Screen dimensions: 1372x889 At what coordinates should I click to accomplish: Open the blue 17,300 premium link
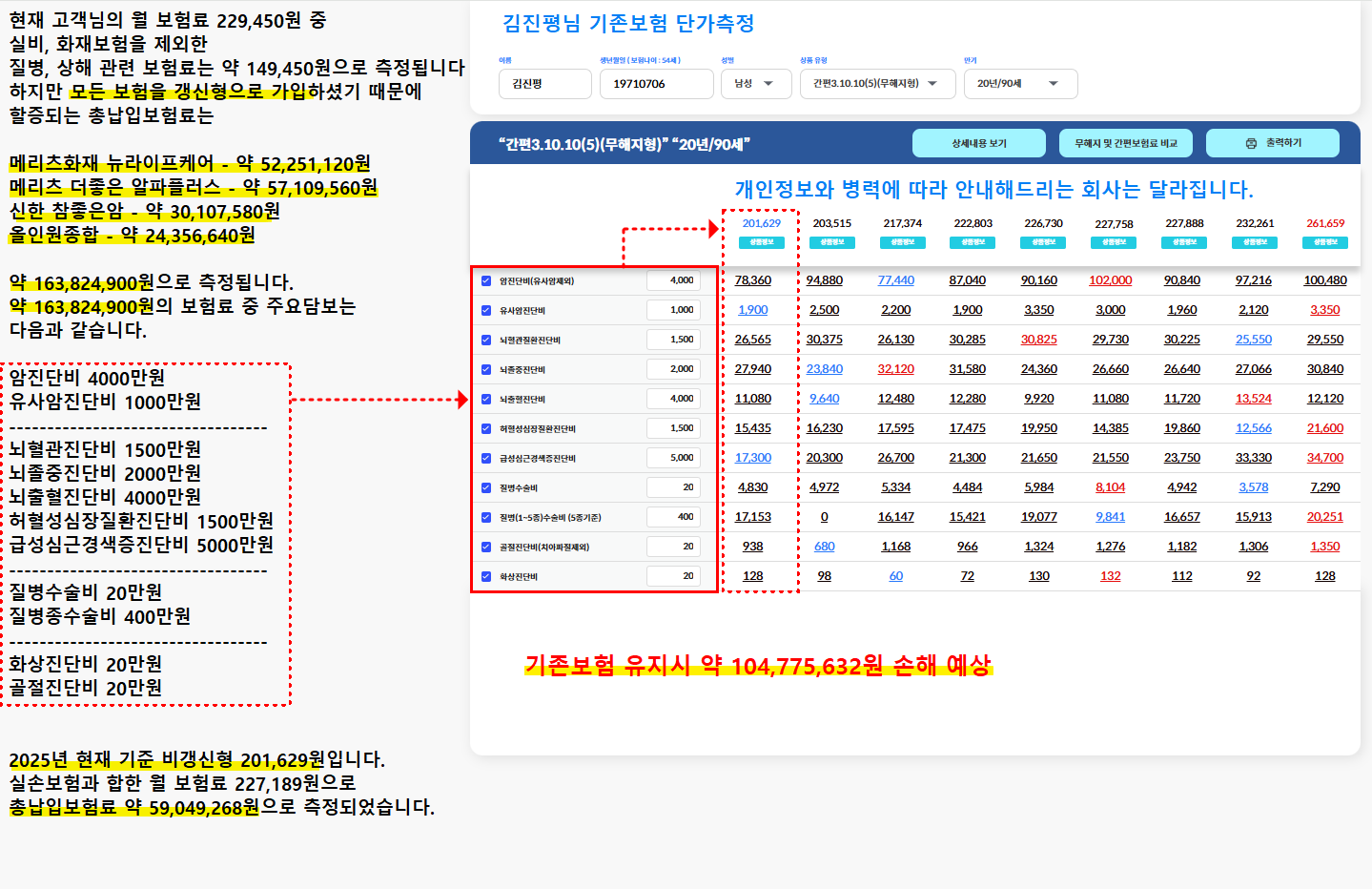click(753, 458)
